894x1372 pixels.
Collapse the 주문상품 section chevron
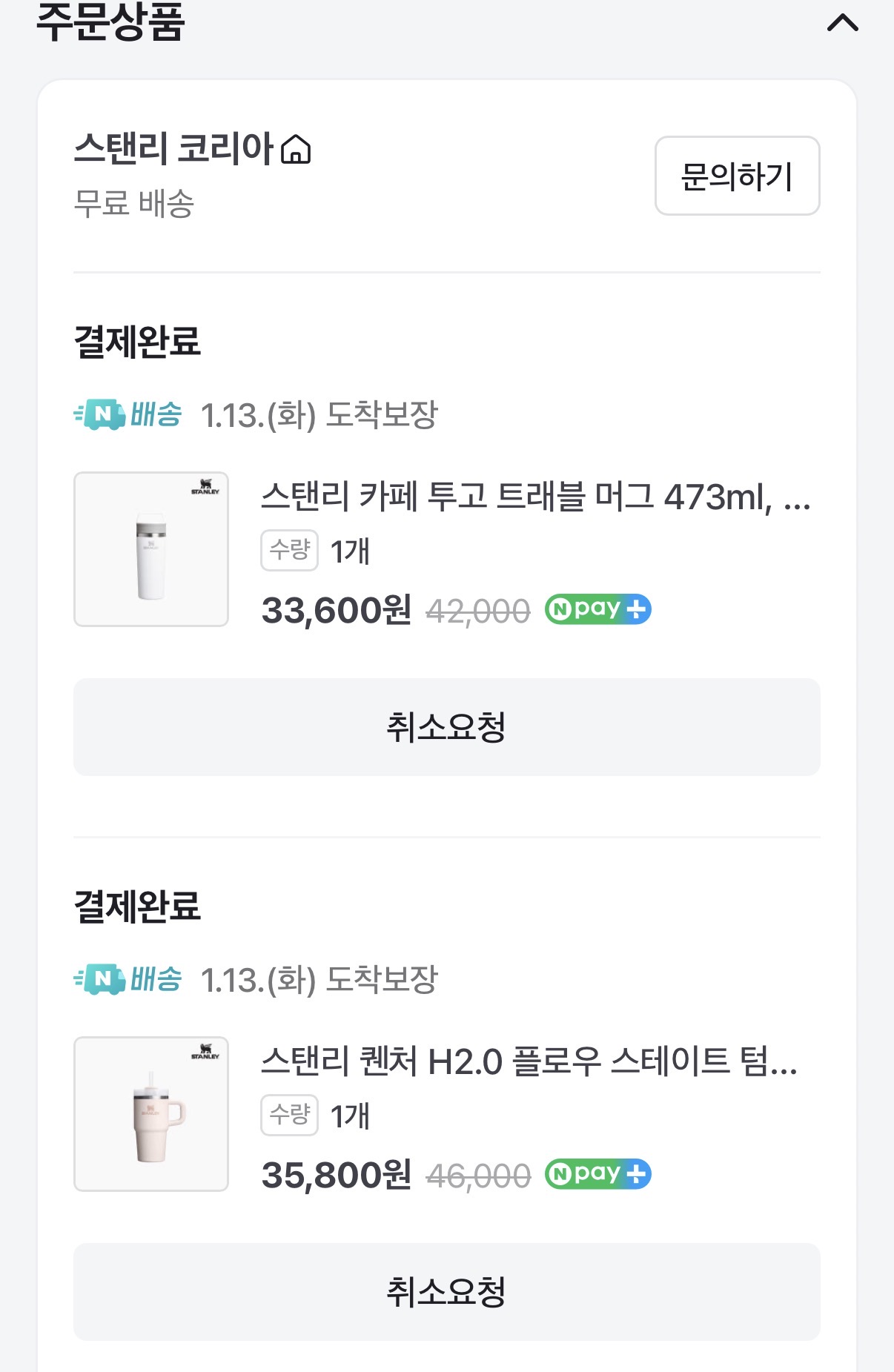(842, 24)
